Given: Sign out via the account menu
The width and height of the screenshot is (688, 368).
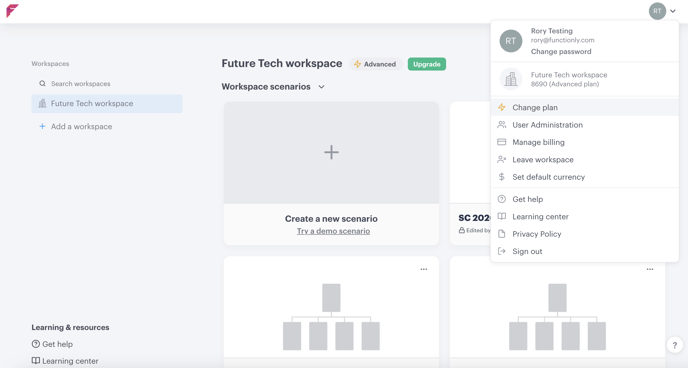Looking at the screenshot, I should 584,251.
